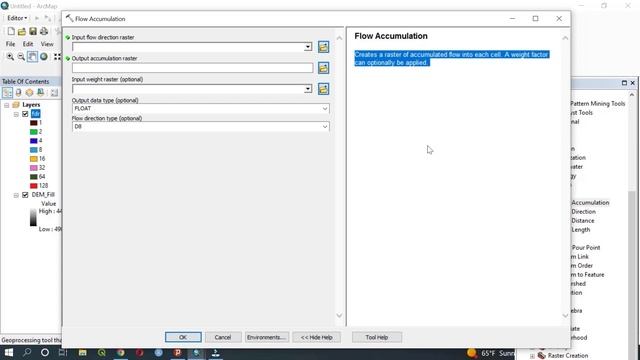Click Output accumulation raster text field
640x360 pixels.
[192, 68]
